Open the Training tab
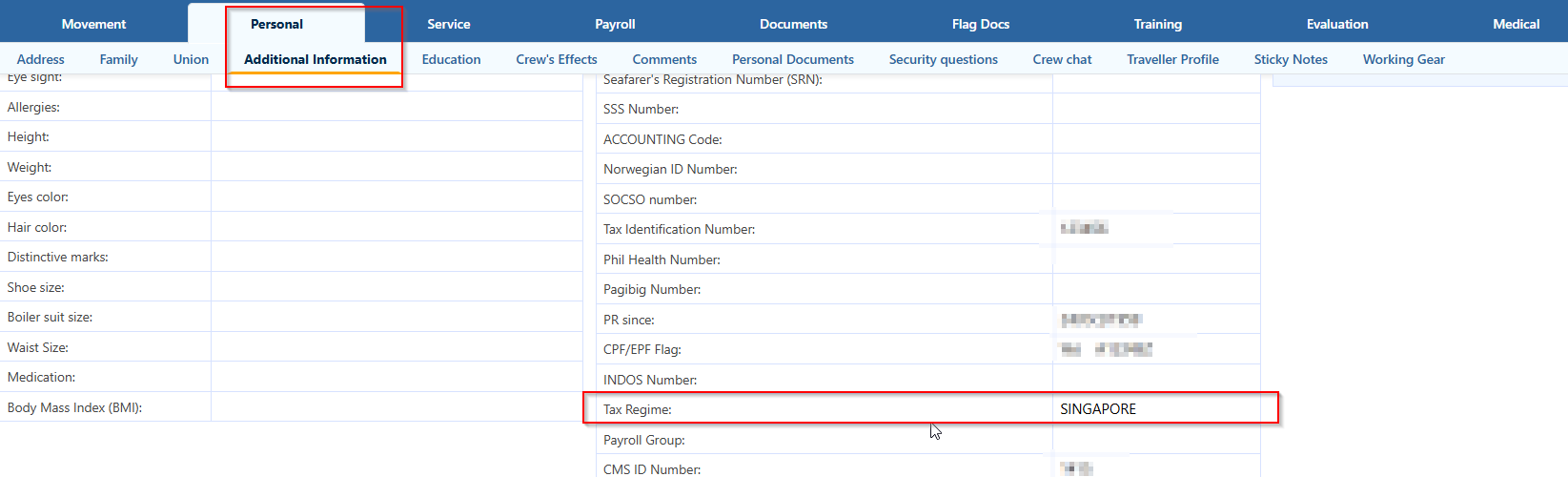The height and width of the screenshot is (477, 1568). (x=1157, y=24)
